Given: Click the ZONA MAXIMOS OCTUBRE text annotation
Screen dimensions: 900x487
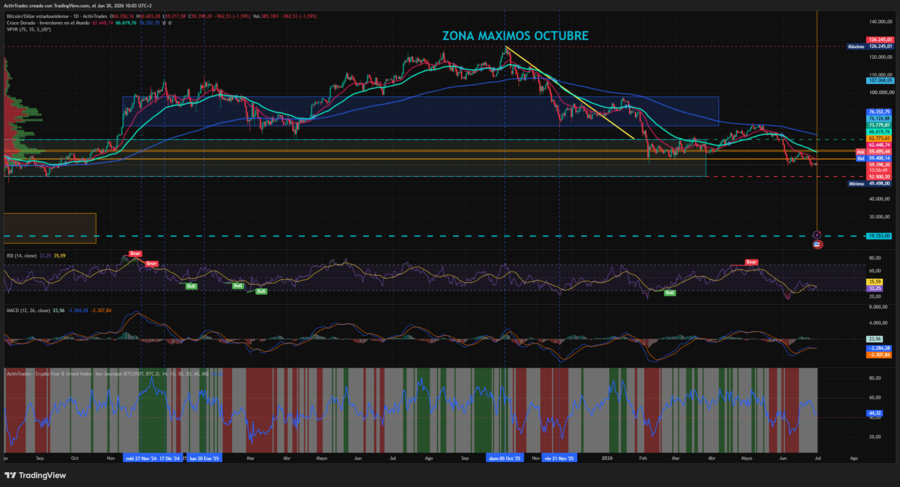Looking at the screenshot, I should (x=515, y=36).
